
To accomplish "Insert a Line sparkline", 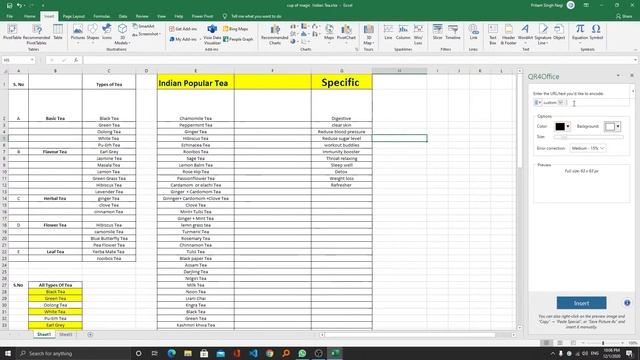I will coord(388,32).
